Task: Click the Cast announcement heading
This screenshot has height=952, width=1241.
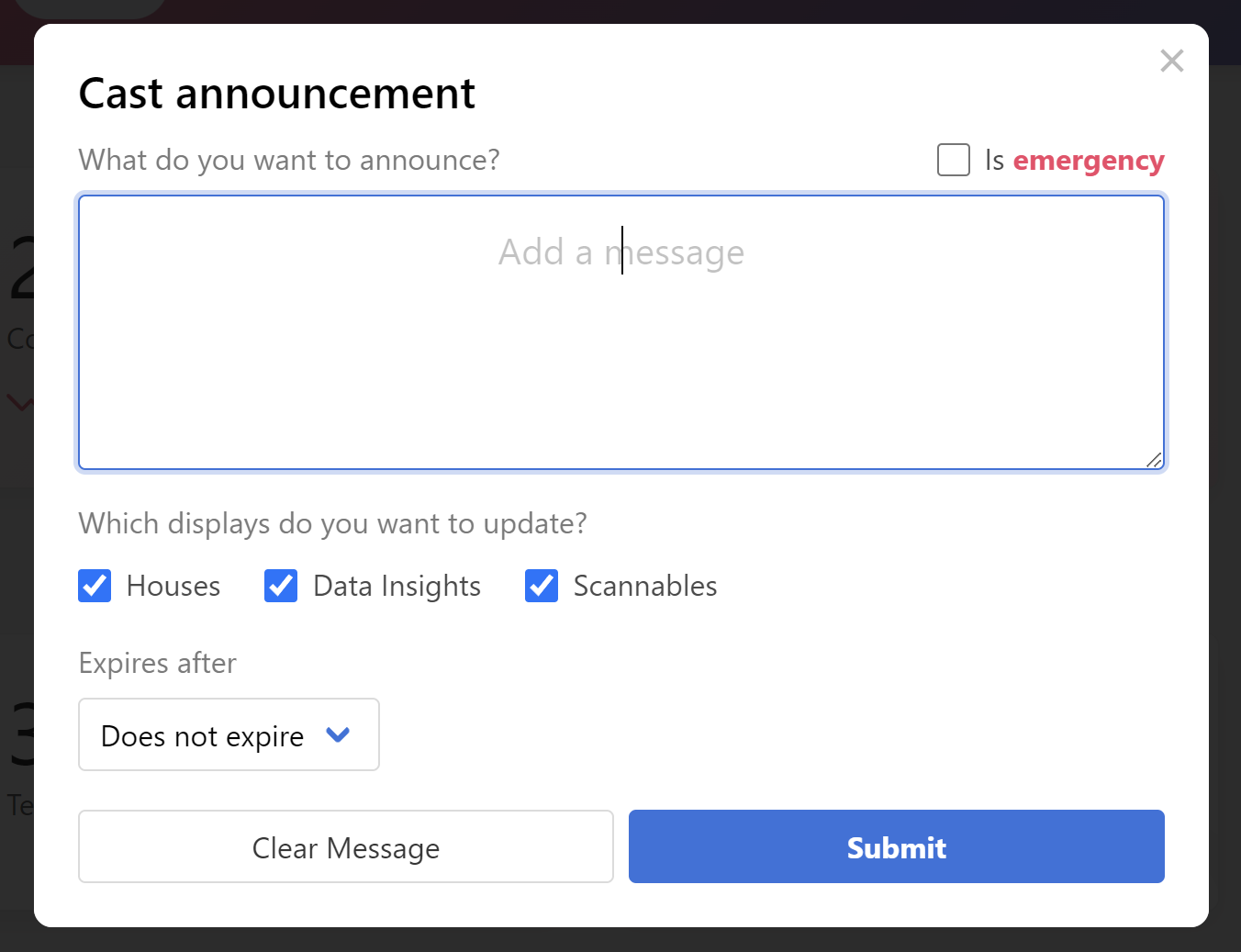Action: [277, 94]
